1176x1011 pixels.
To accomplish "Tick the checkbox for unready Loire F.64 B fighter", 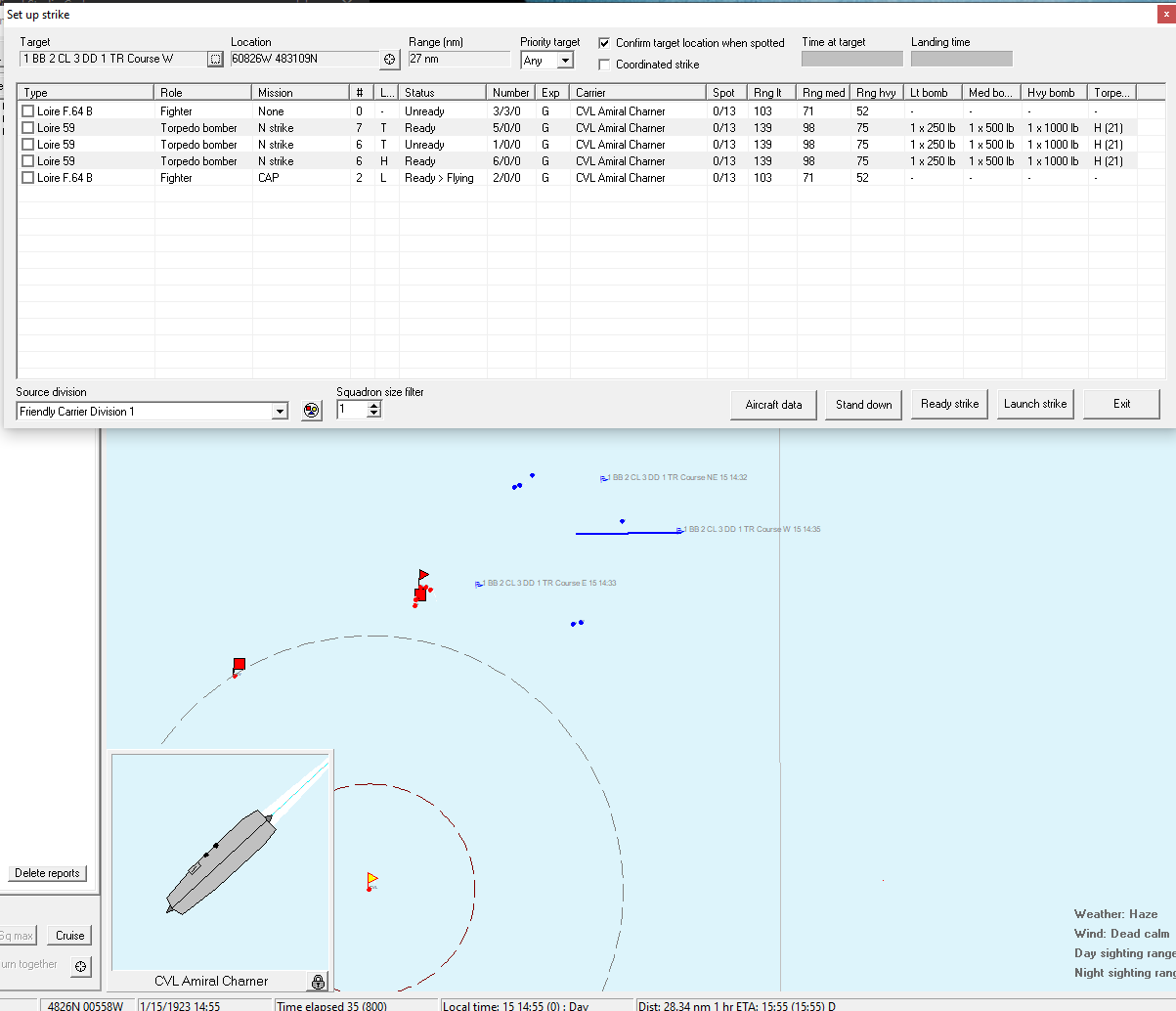I will coord(28,111).
